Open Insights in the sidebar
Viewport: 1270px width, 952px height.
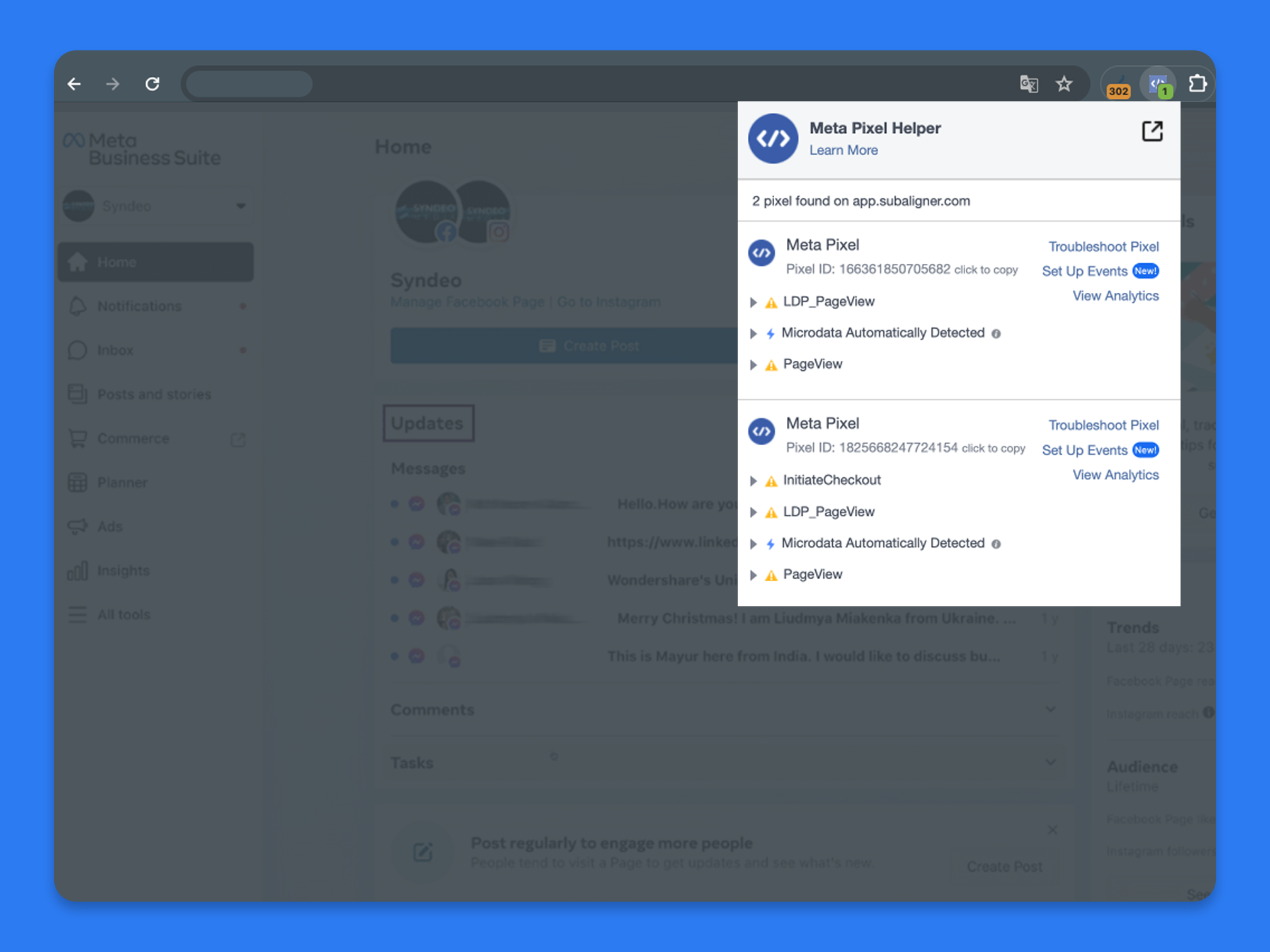156,570
